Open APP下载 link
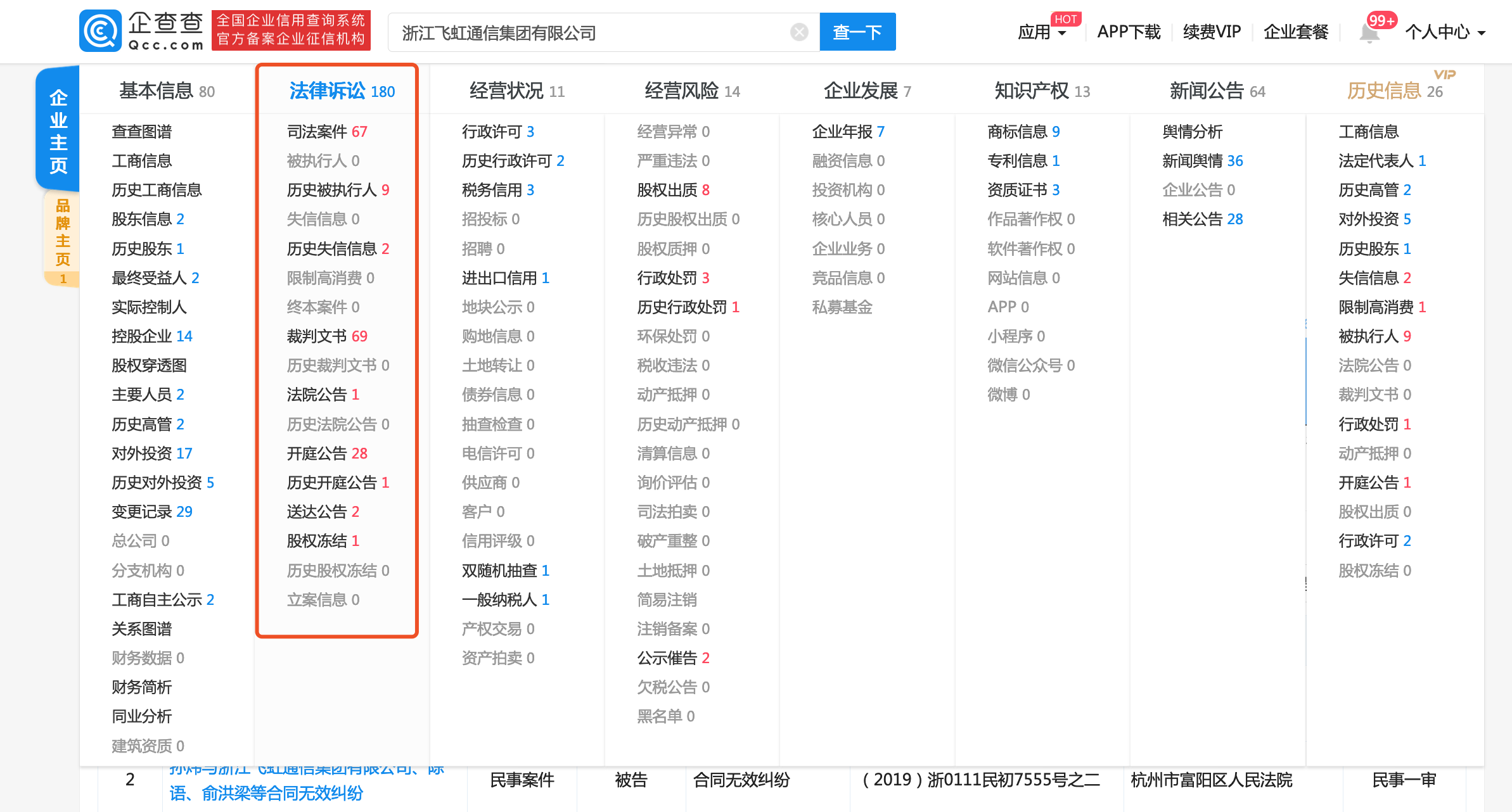 pyautogui.click(x=1129, y=32)
